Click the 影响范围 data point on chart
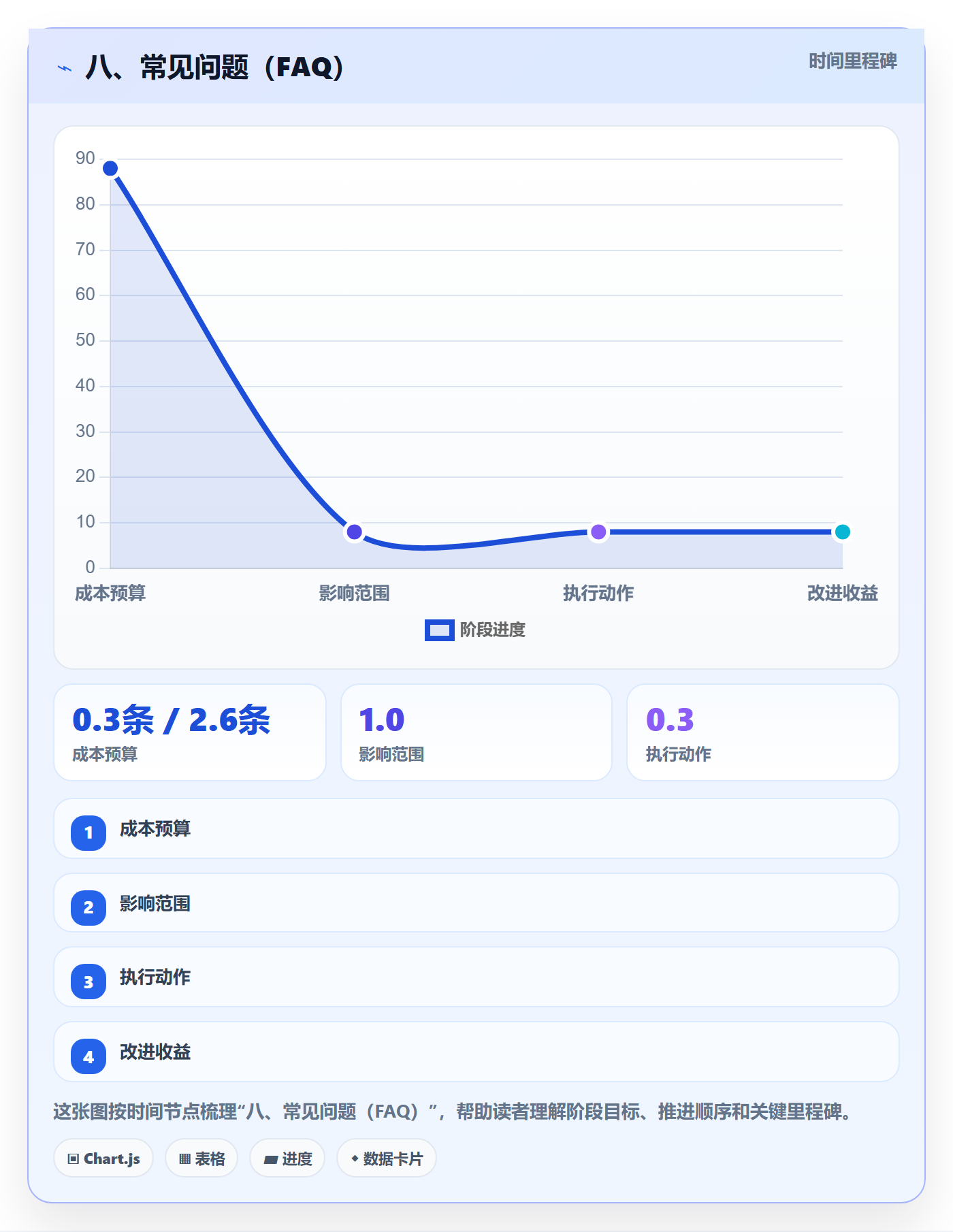953x1232 pixels. click(354, 532)
